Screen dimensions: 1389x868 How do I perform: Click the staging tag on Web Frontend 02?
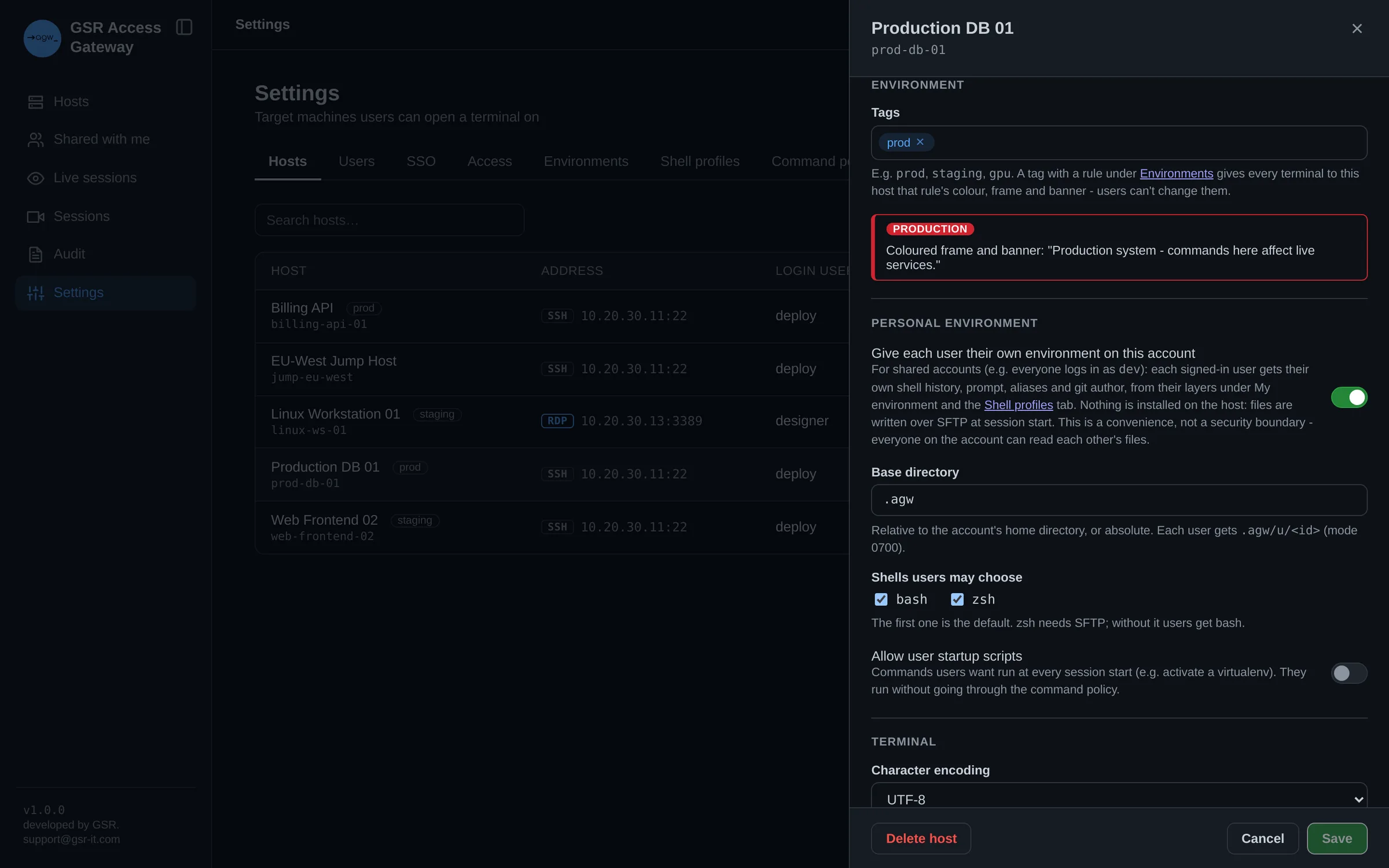[414, 521]
